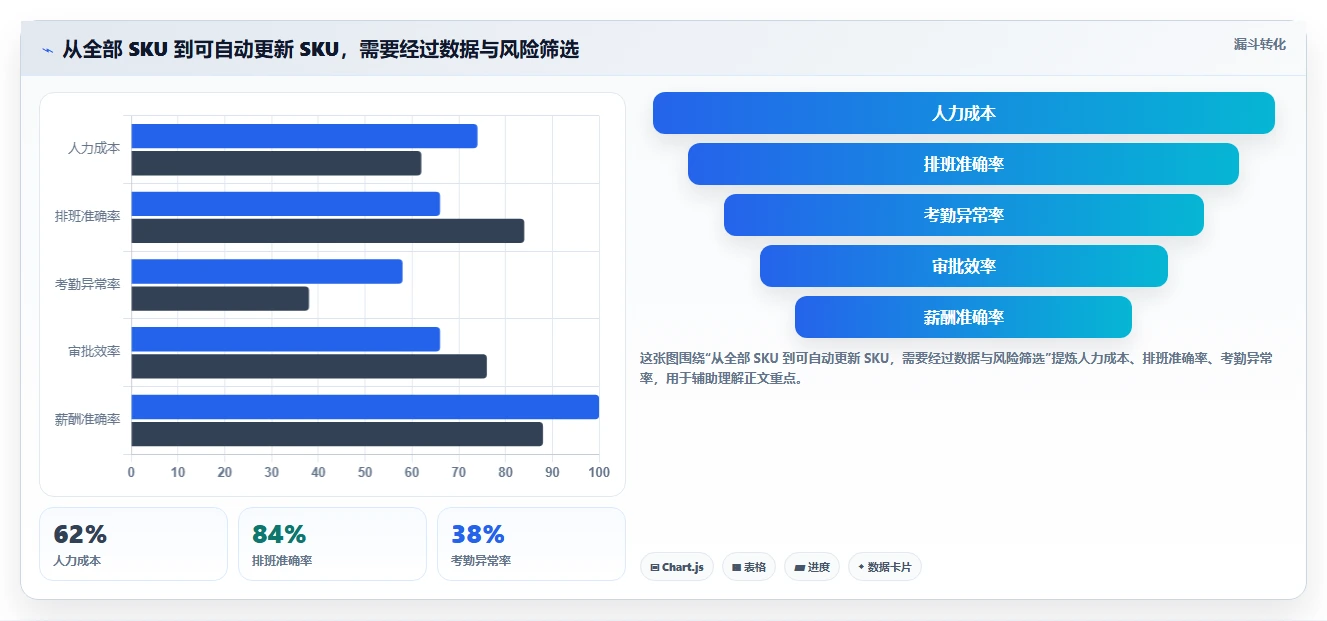Viewport: 1327px width, 621px height.
Task: Open the 38% 考勤异常率 stat card
Action: tap(531, 544)
